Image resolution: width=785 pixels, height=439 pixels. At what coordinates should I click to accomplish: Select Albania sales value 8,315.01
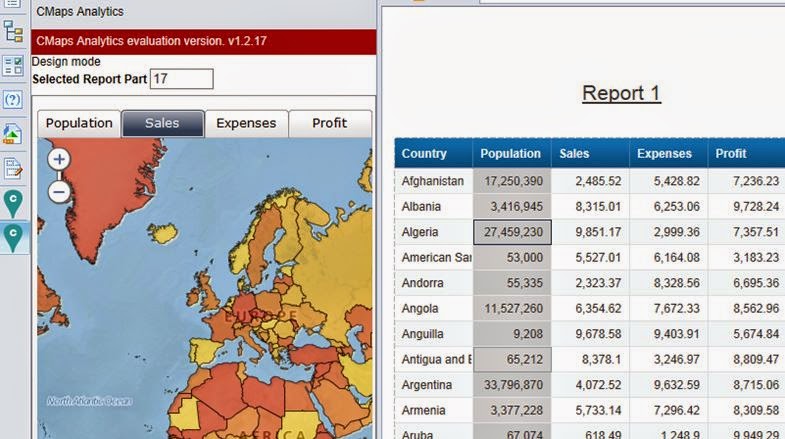tap(590, 207)
